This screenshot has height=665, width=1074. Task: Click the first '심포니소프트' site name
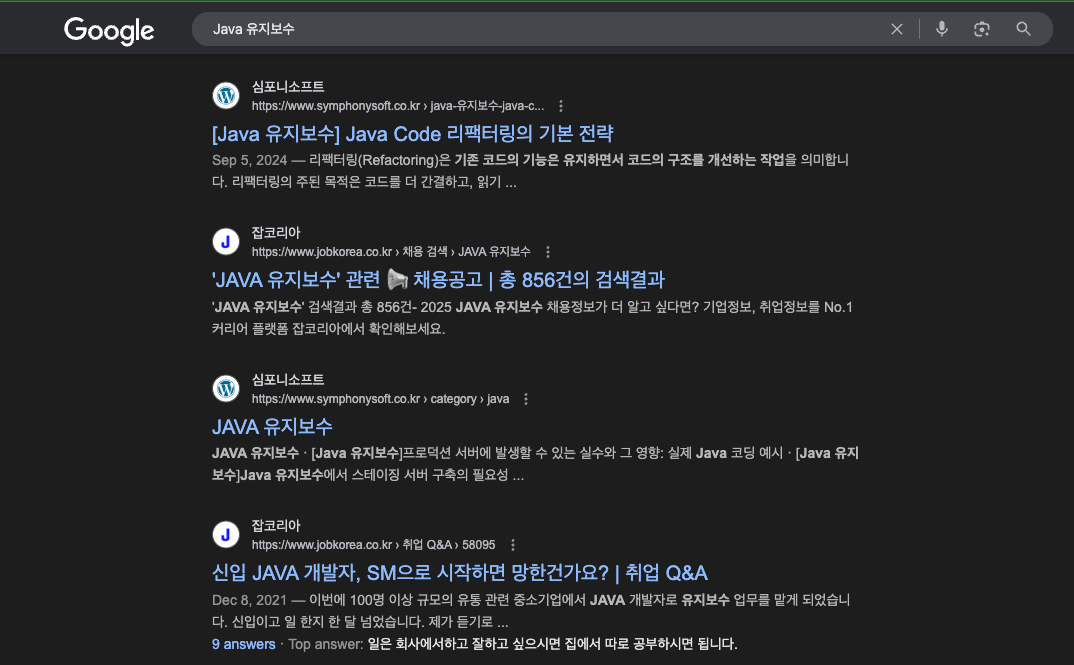(288, 87)
